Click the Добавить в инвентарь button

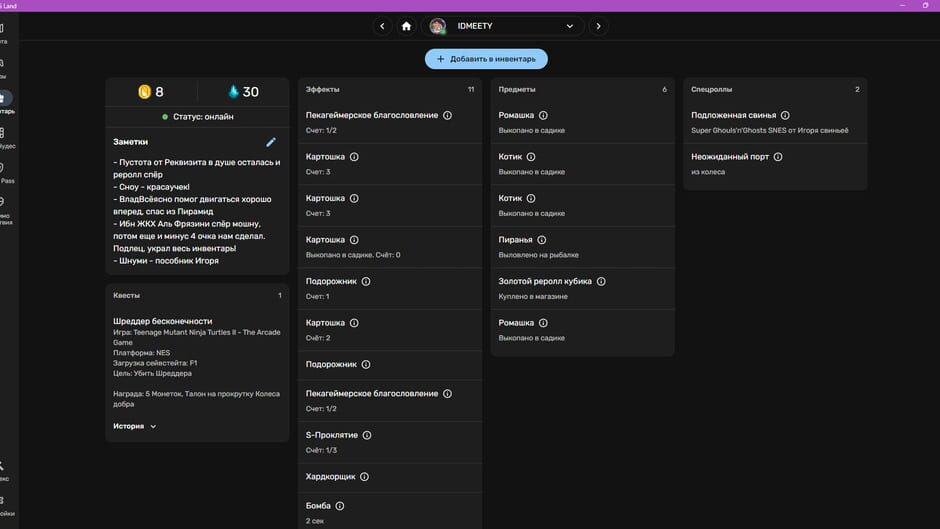click(486, 59)
